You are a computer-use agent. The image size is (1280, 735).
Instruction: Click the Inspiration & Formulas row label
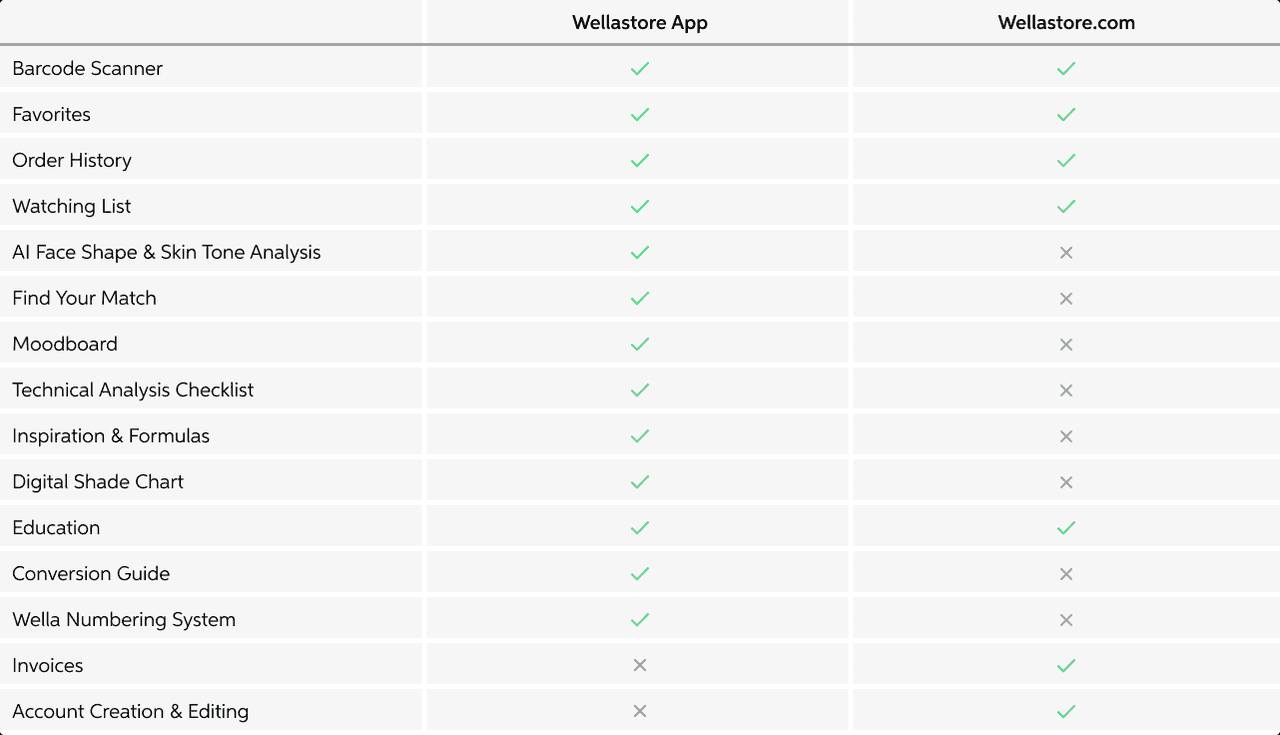pyautogui.click(x=111, y=436)
